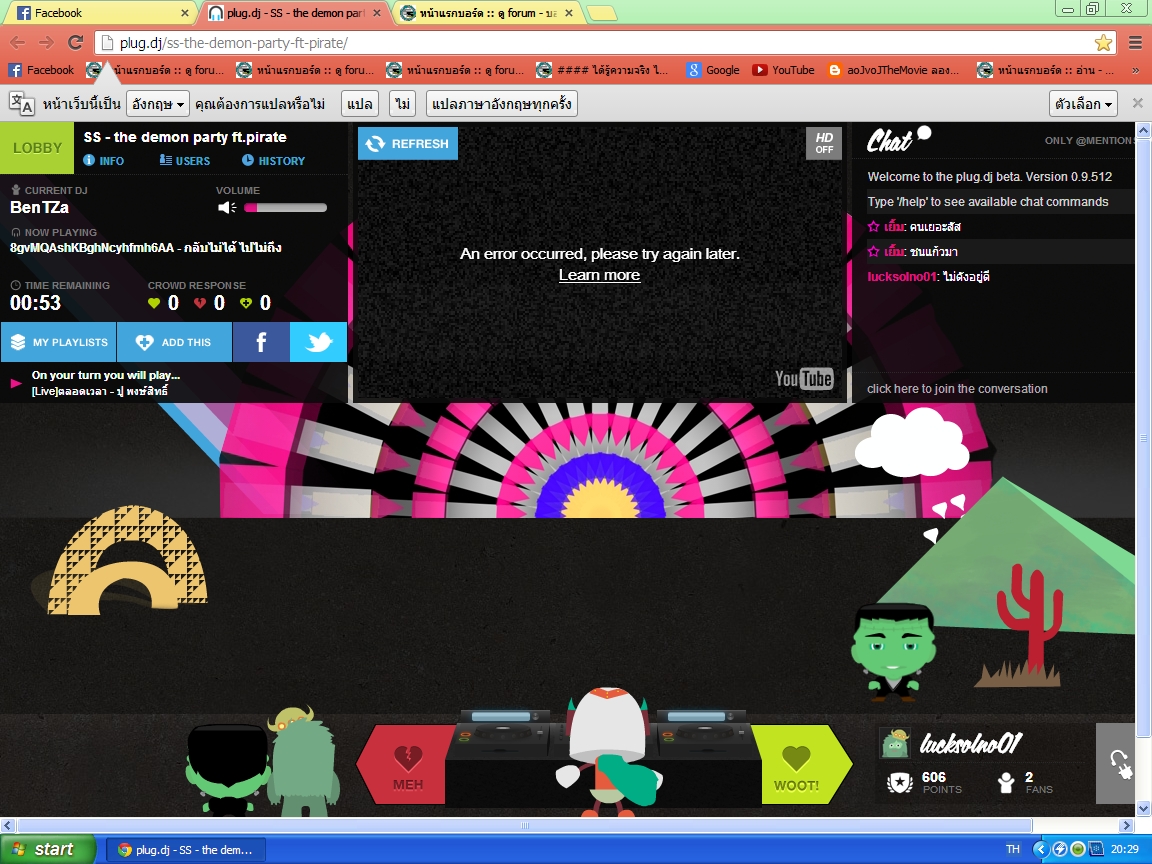Open the LOBBY panel
The width and height of the screenshot is (1152, 864).
click(x=37, y=148)
